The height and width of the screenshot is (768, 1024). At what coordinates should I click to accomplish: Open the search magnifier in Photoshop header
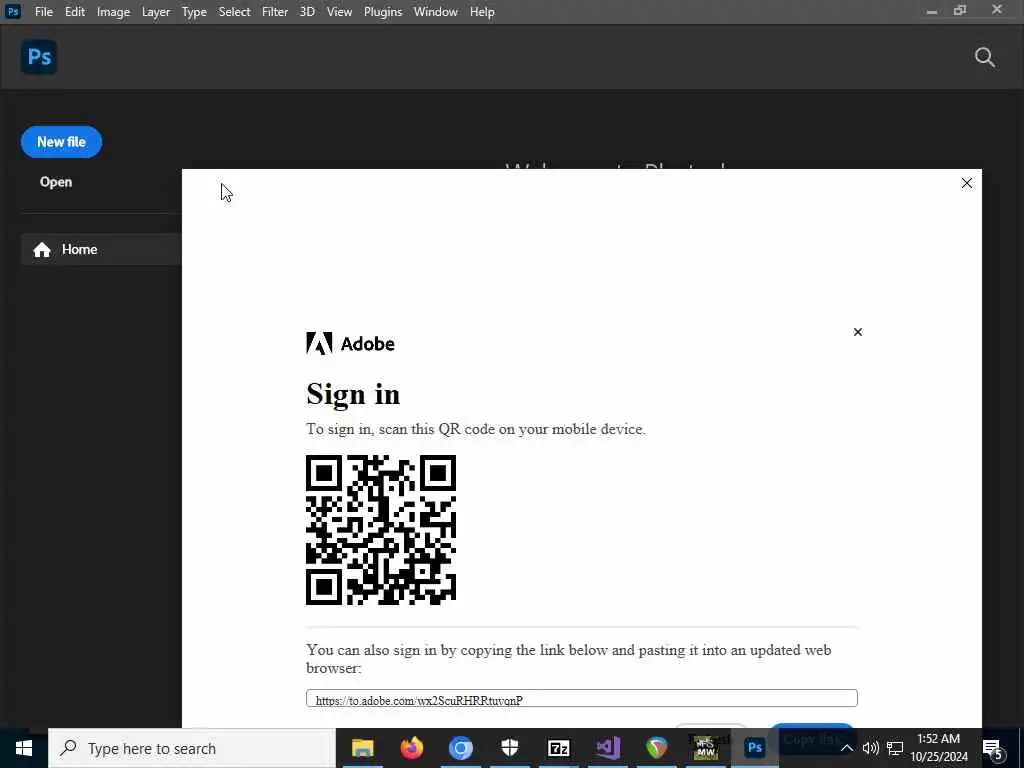(985, 57)
